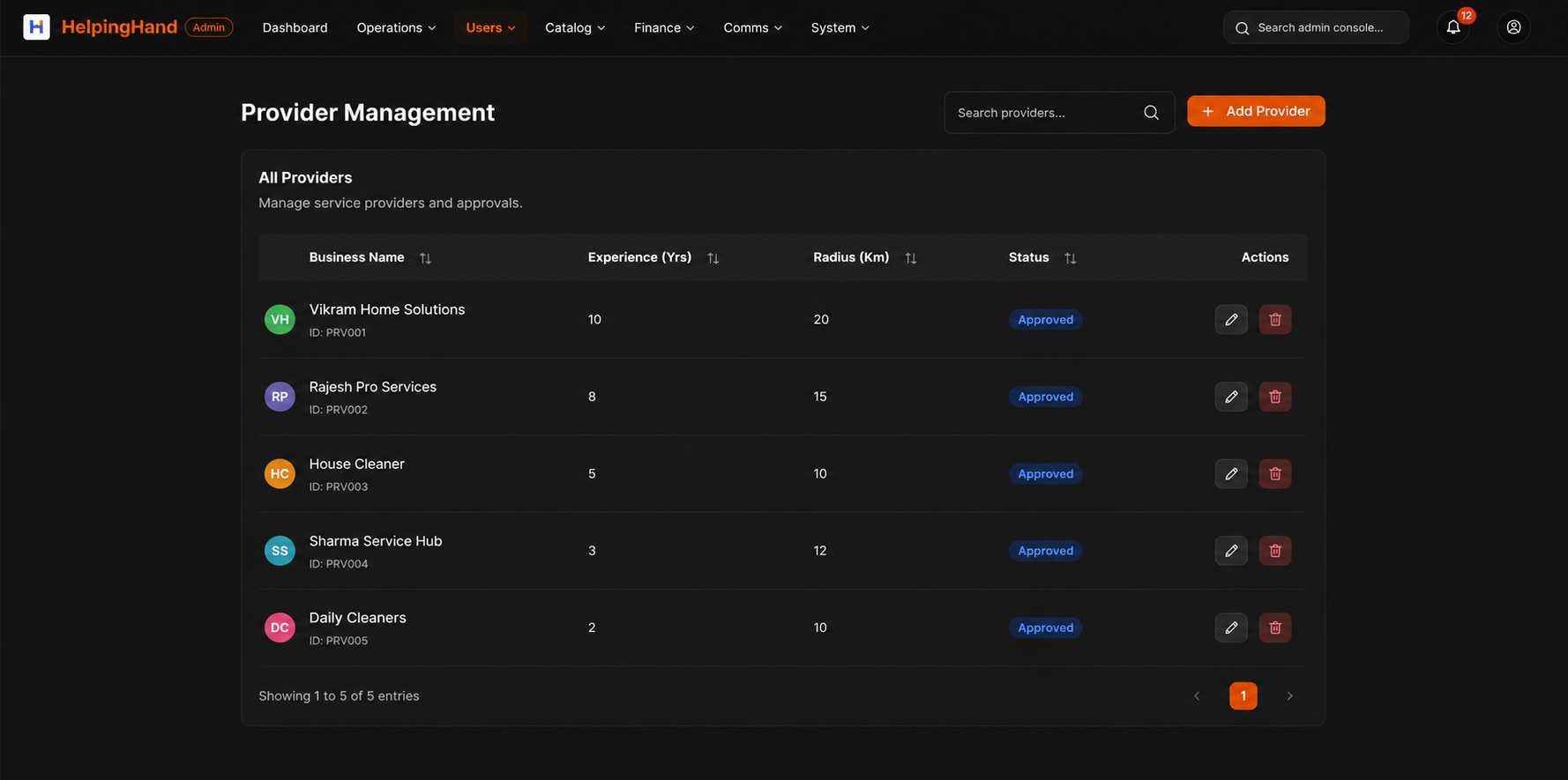The image size is (1568, 780).
Task: Sort by Radius (Km) arrows
Action: (911, 258)
